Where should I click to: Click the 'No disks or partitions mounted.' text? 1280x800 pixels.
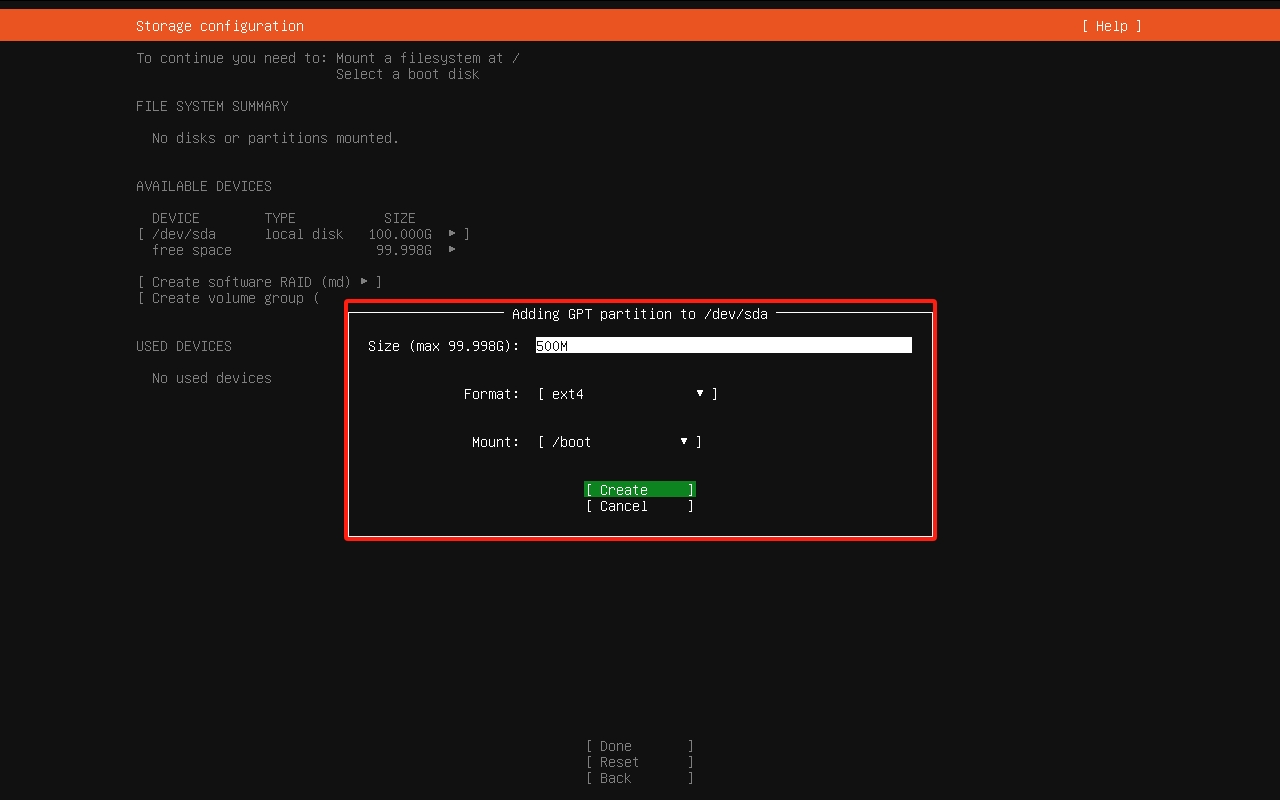(276, 138)
